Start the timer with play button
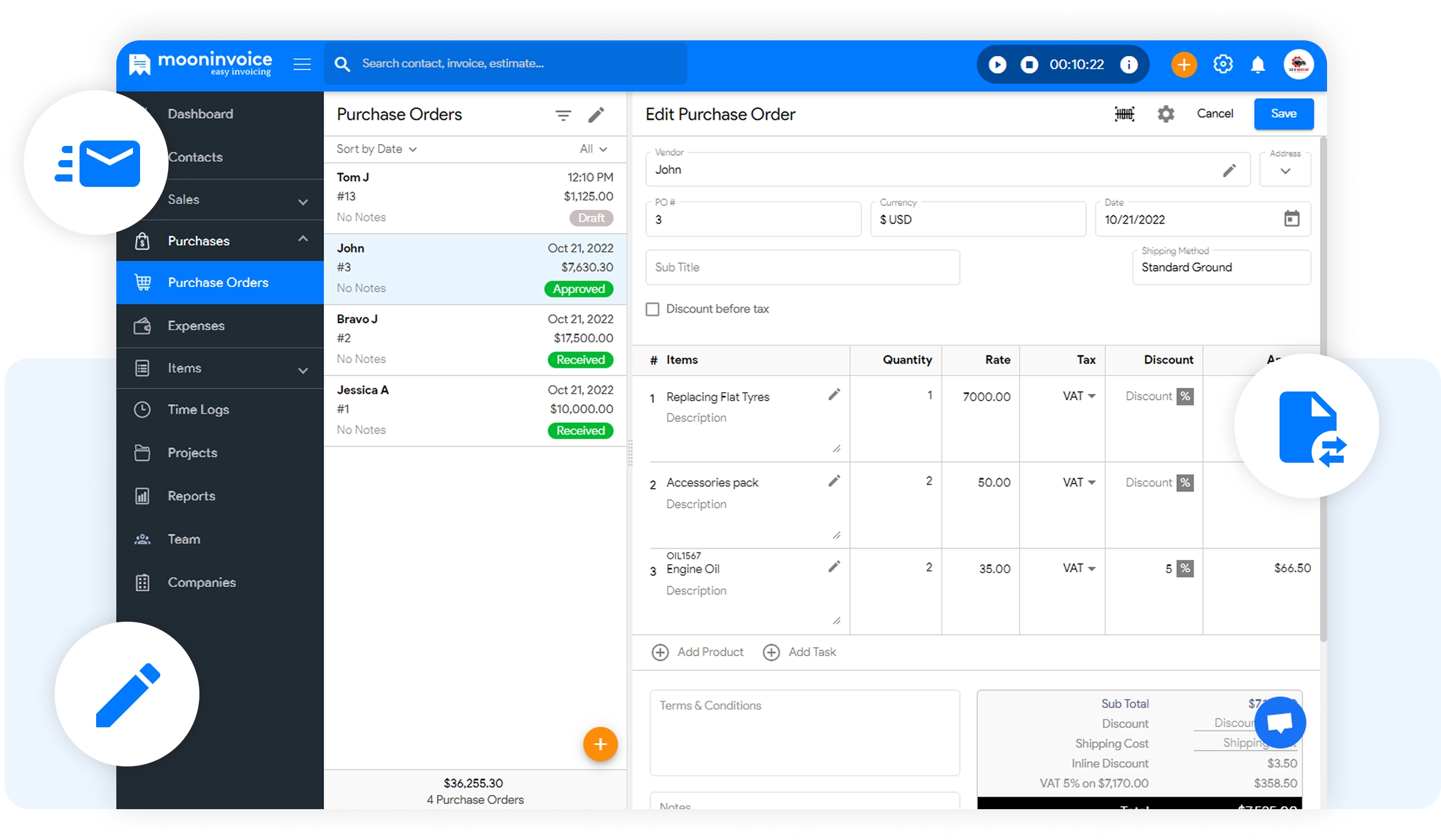This screenshot has width=1441, height=840. [x=998, y=65]
